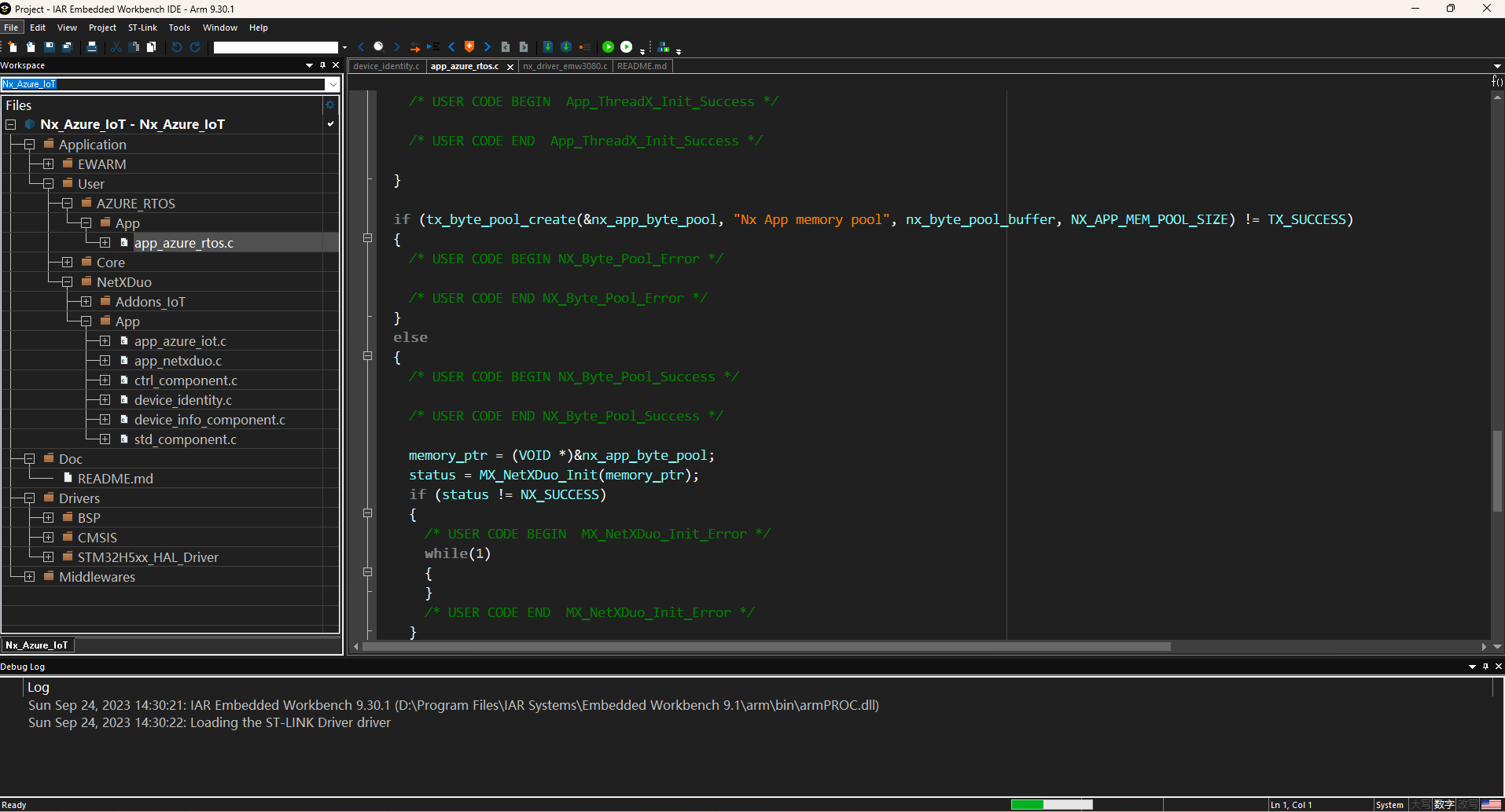Image resolution: width=1505 pixels, height=812 pixels.
Task: Save the current file via toolbar
Action: tap(49, 47)
